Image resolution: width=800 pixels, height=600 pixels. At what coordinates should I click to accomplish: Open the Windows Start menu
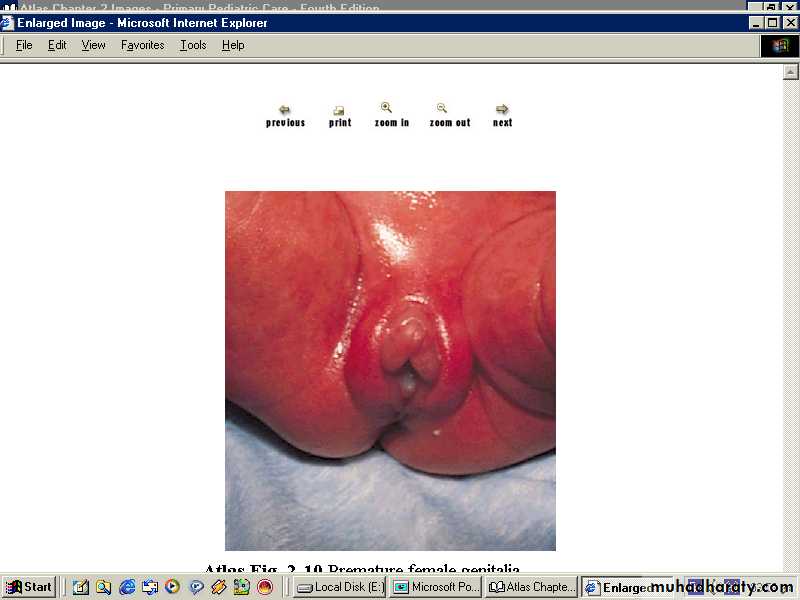tap(29, 587)
